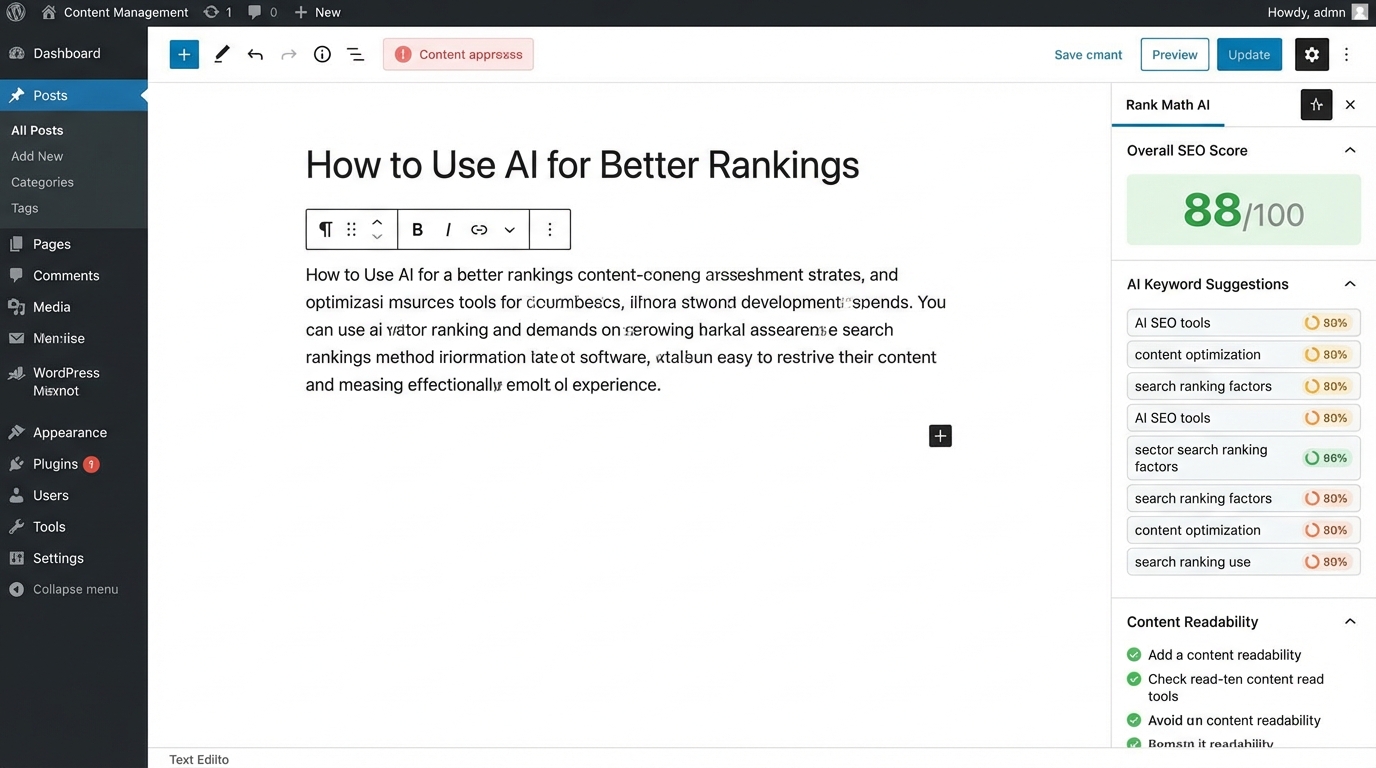
Task: Click the blue block inserter plus button
Action: click(x=184, y=55)
